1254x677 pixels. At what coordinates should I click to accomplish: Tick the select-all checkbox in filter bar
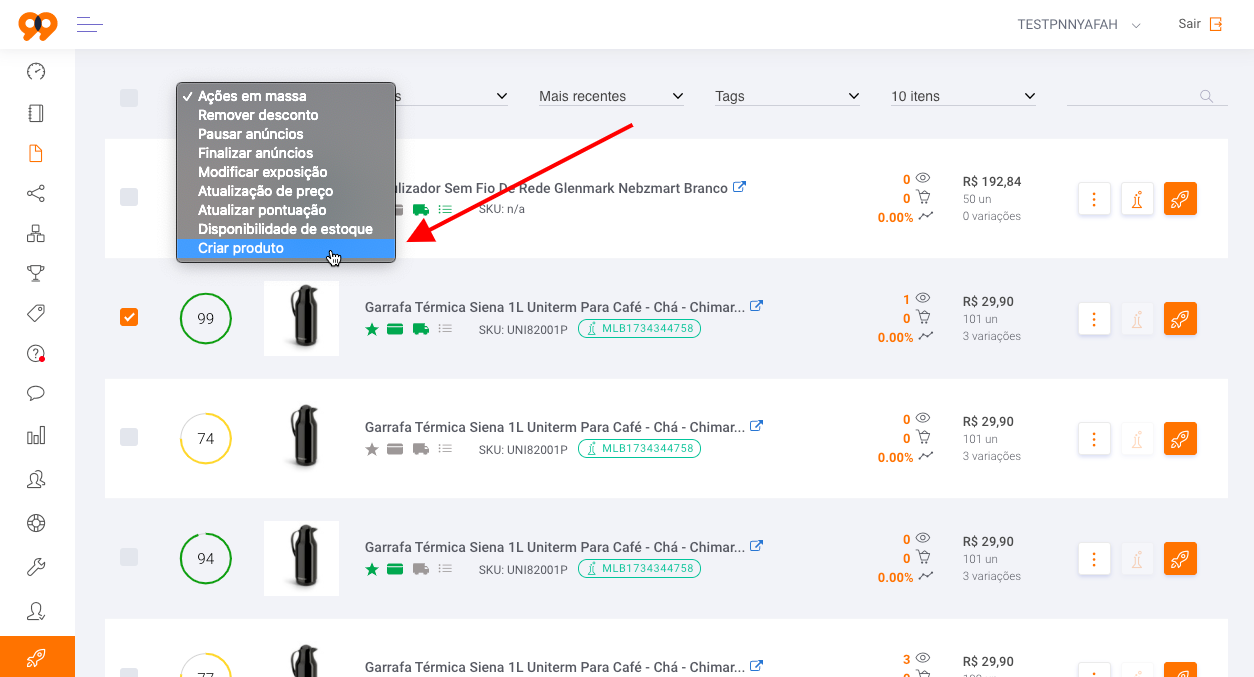pyautogui.click(x=129, y=98)
